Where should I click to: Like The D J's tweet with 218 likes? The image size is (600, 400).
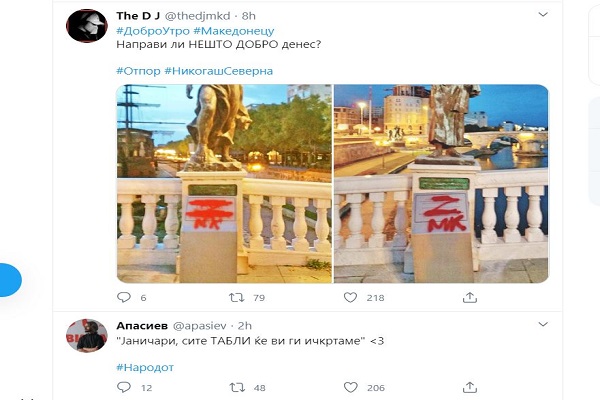pyautogui.click(x=350, y=297)
